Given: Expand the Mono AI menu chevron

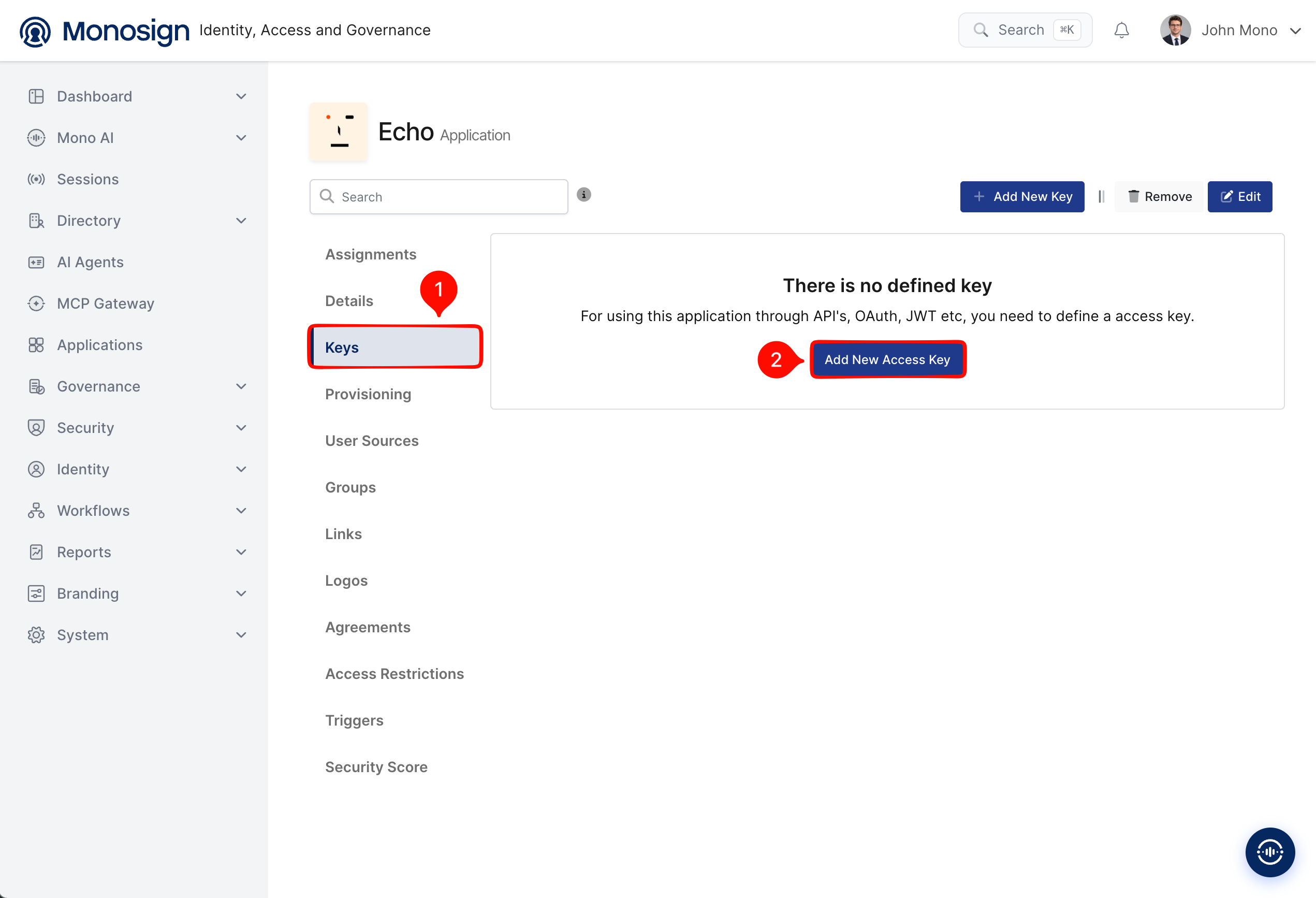Looking at the screenshot, I should click(241, 138).
